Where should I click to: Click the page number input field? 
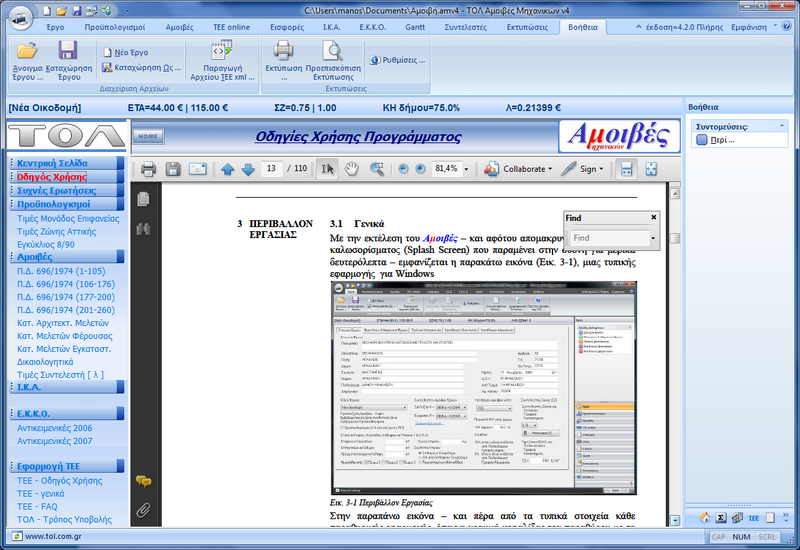click(x=271, y=169)
